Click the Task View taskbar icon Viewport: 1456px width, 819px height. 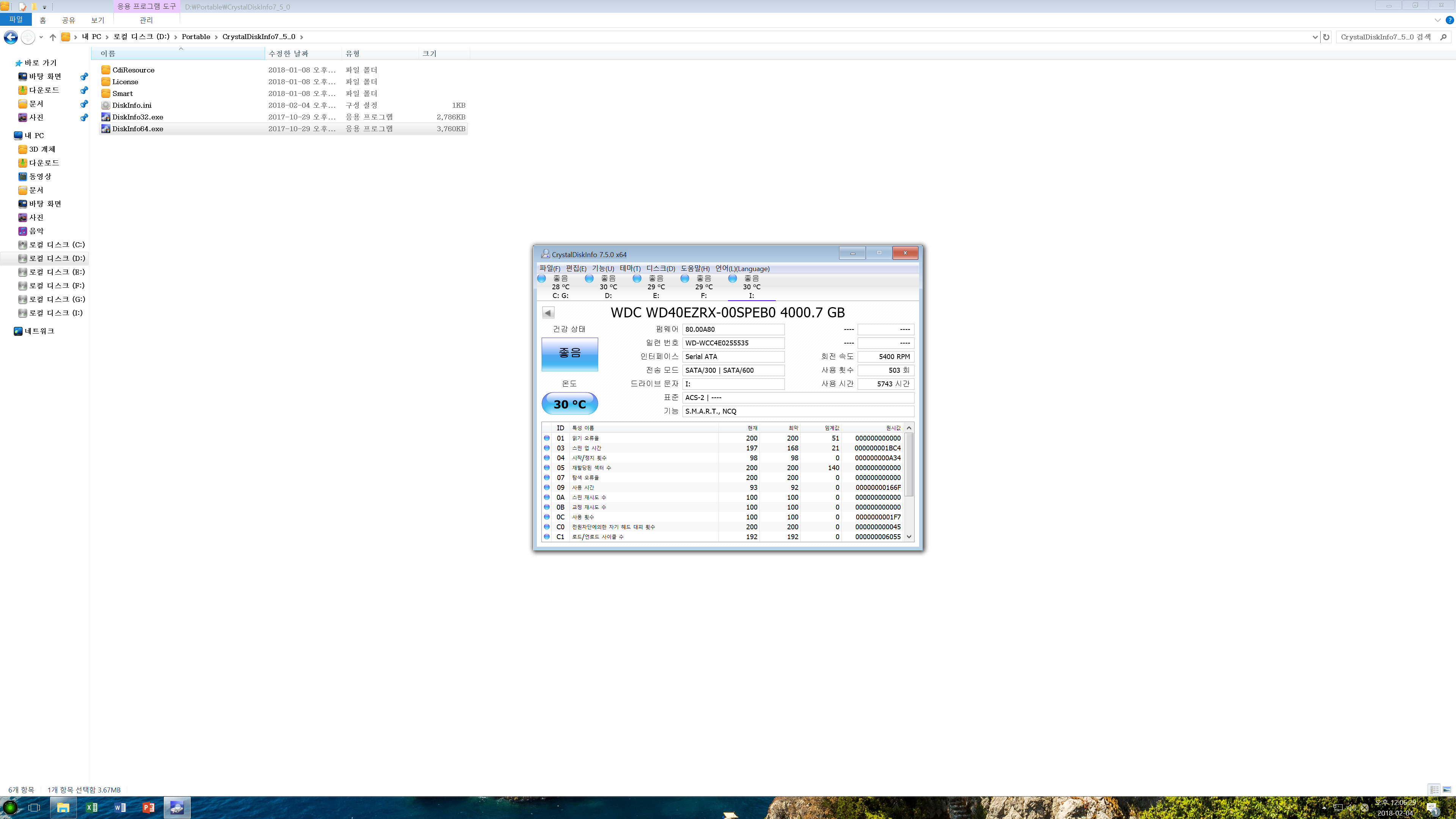click(35, 808)
